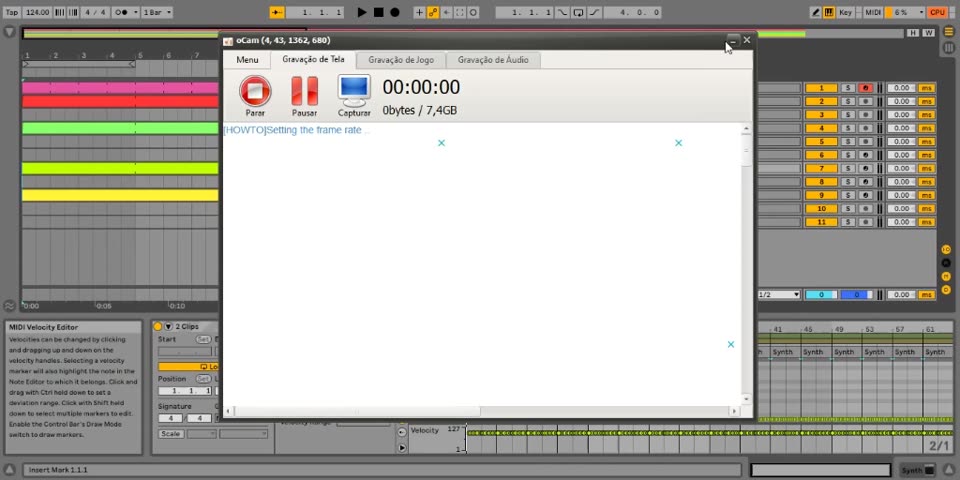The width and height of the screenshot is (960, 480).
Task: Click the red Parar stop-recording icon
Action: [x=255, y=91]
